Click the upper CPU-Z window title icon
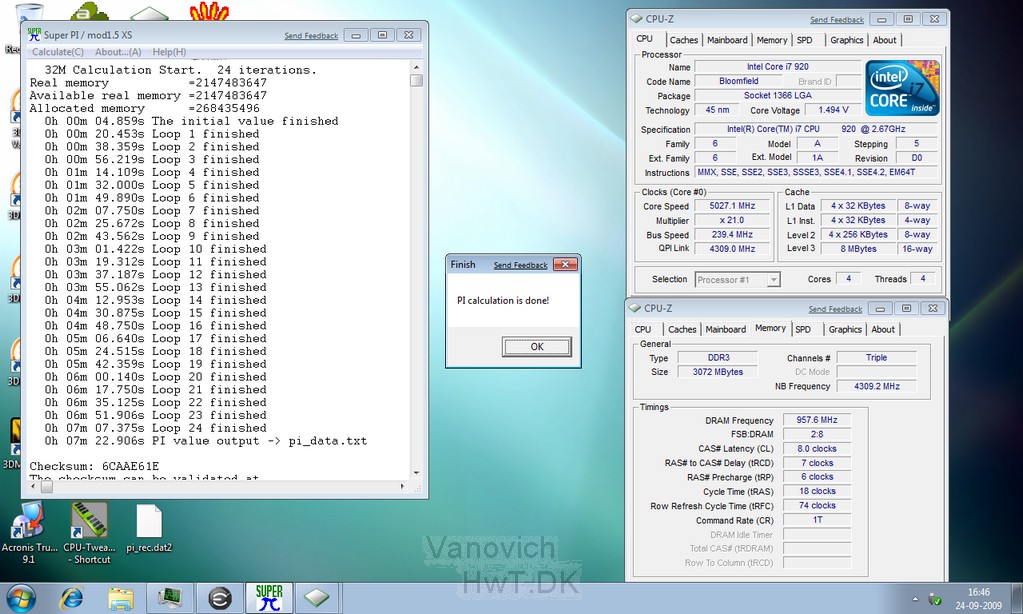 [x=636, y=19]
